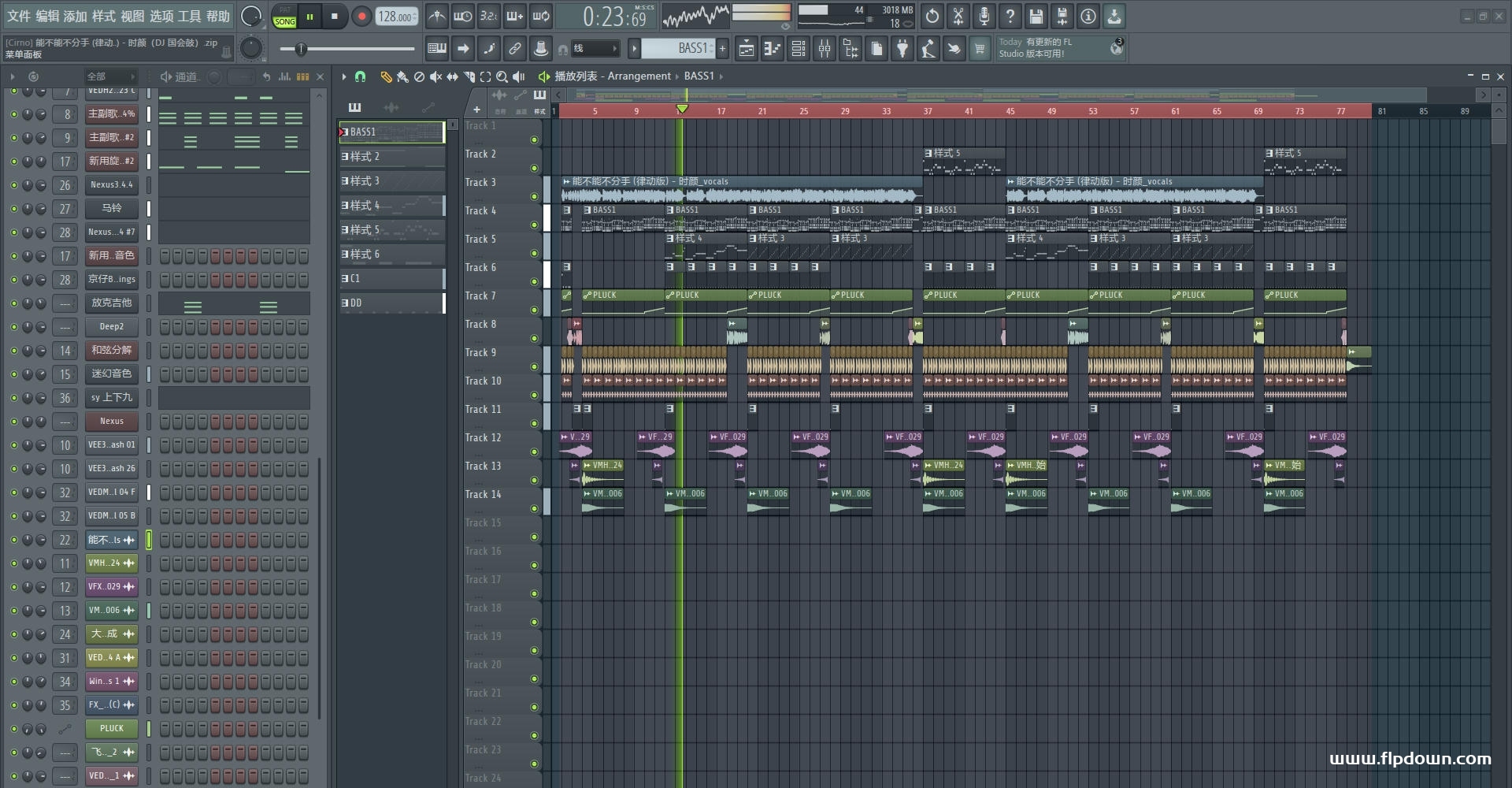1512x788 pixels.
Task: Select the zoom tool in playlist toolbar
Action: 502,76
